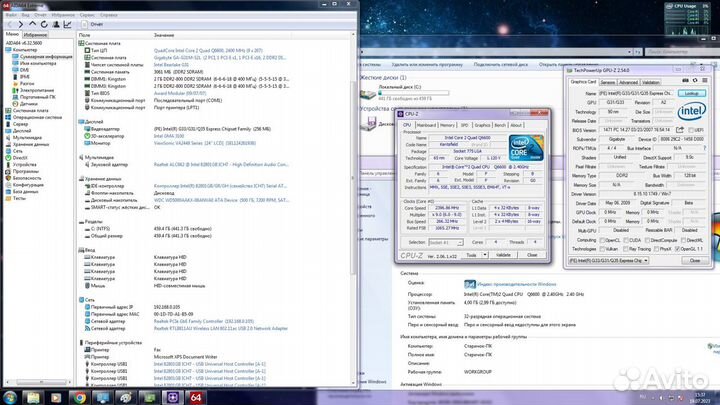Toggle the OpenCL checkbox in GPU-Z

pos(602,240)
